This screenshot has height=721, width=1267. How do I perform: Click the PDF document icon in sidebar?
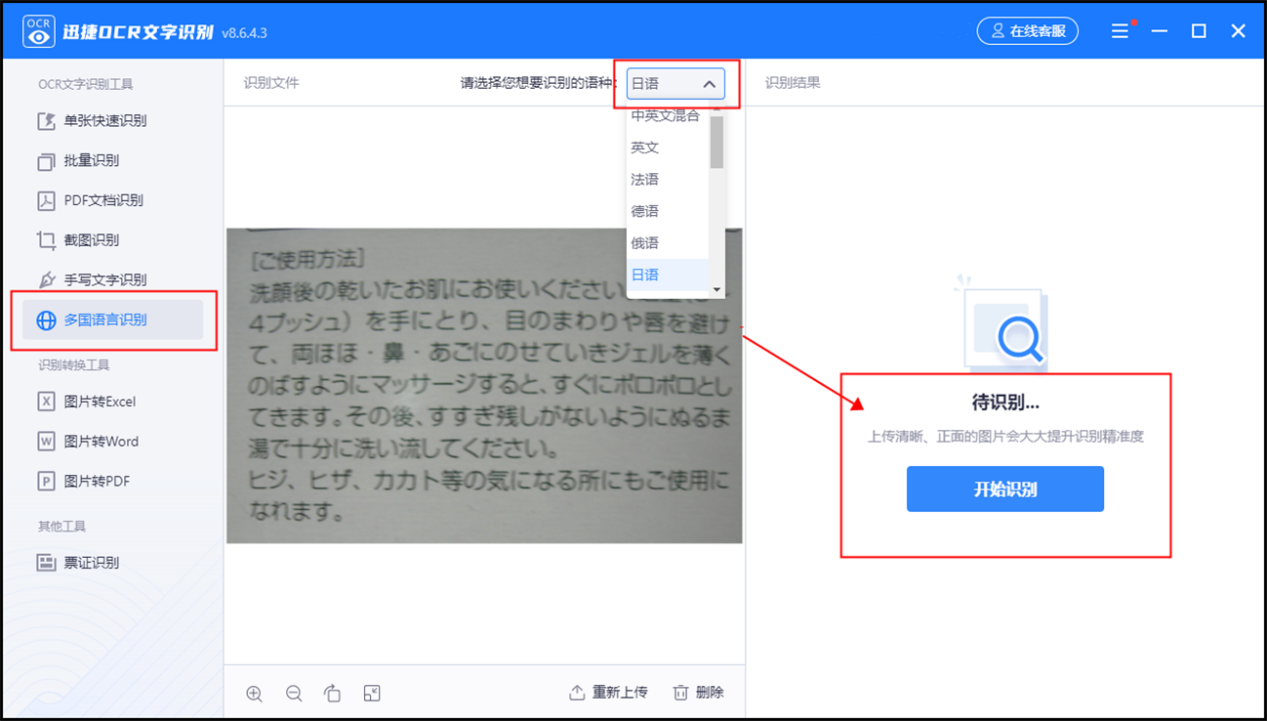[x=46, y=200]
